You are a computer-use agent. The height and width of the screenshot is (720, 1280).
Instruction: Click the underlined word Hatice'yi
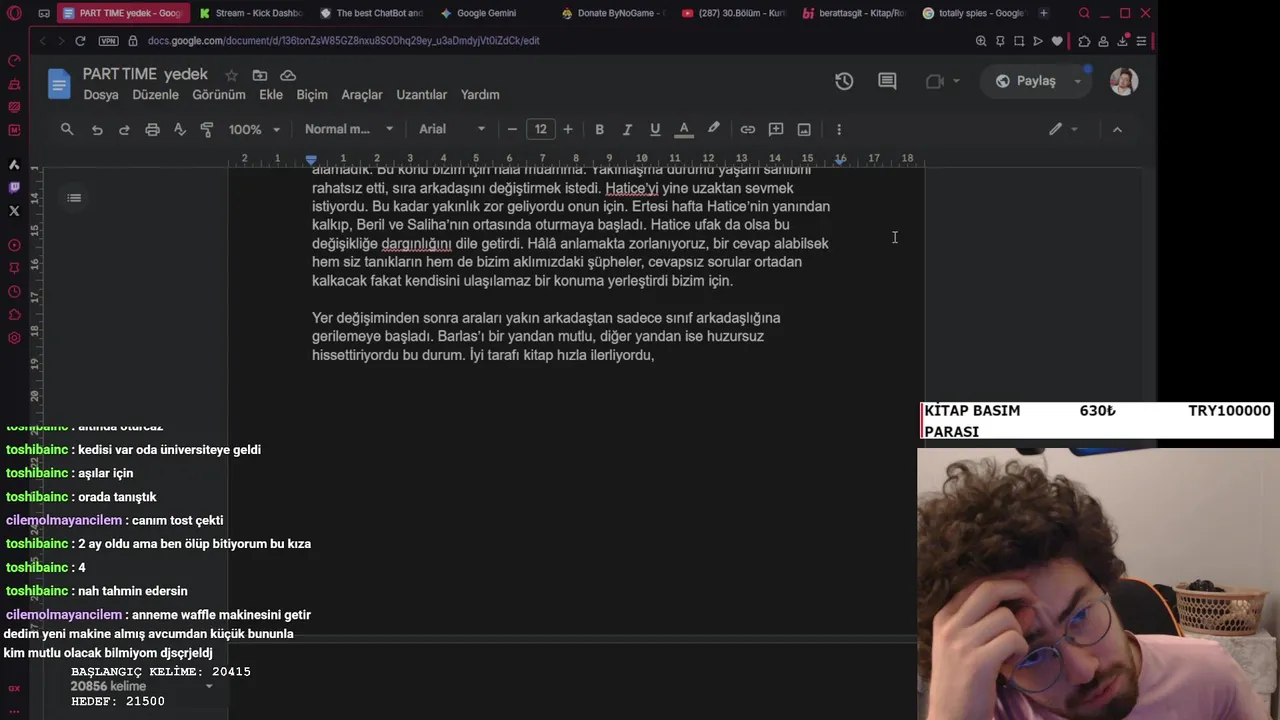coord(632,188)
